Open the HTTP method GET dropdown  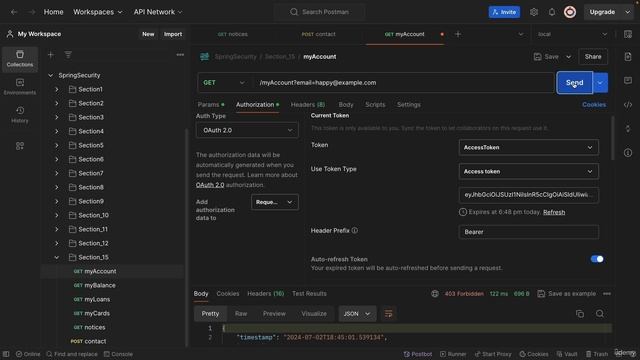(x=224, y=83)
